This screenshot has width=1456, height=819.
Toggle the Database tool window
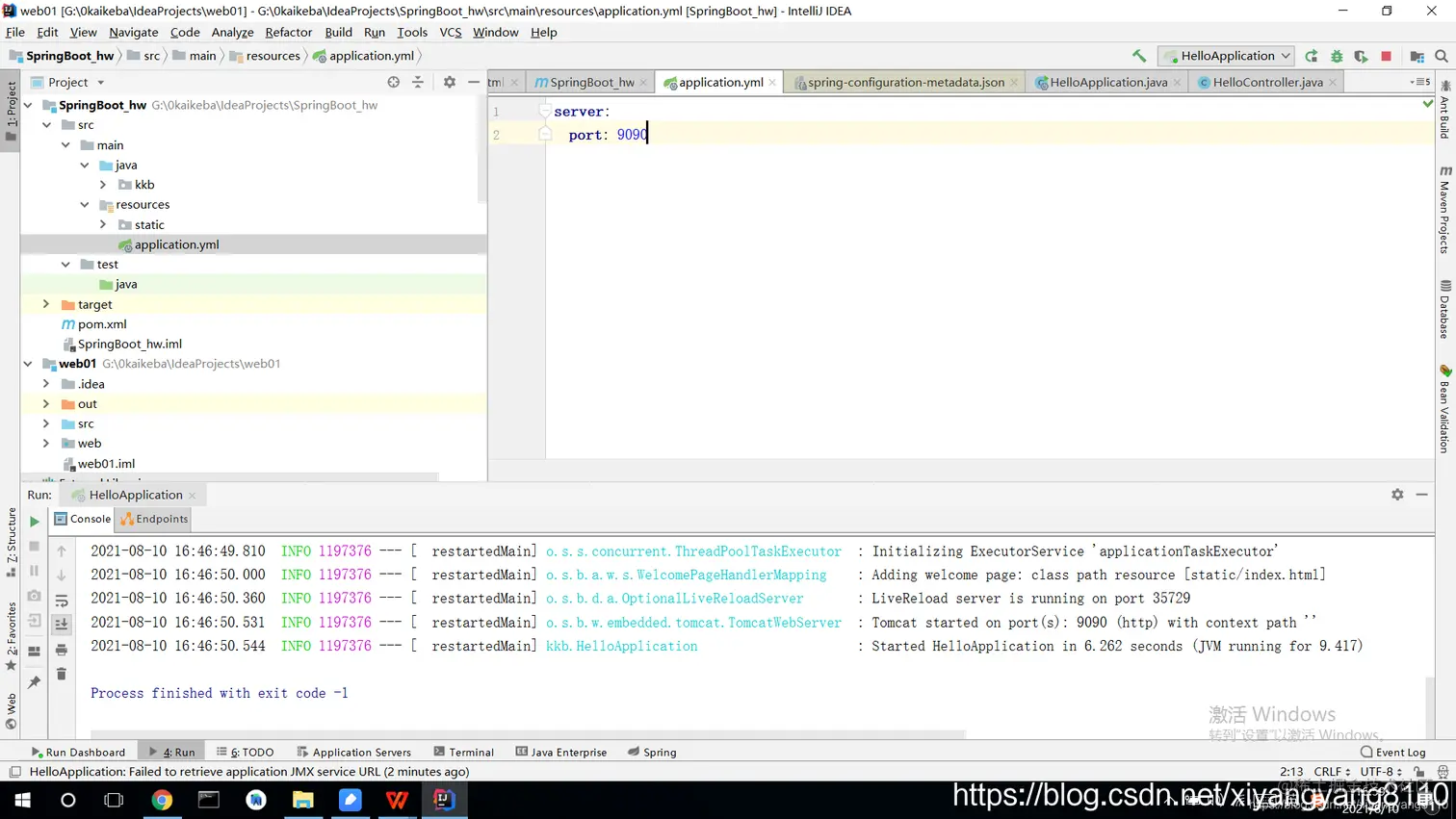point(1444,309)
